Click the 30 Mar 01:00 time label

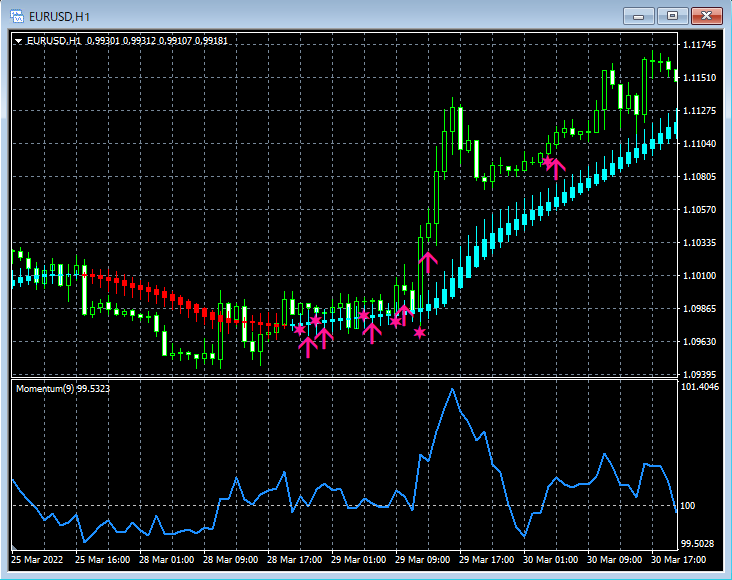coord(550,559)
